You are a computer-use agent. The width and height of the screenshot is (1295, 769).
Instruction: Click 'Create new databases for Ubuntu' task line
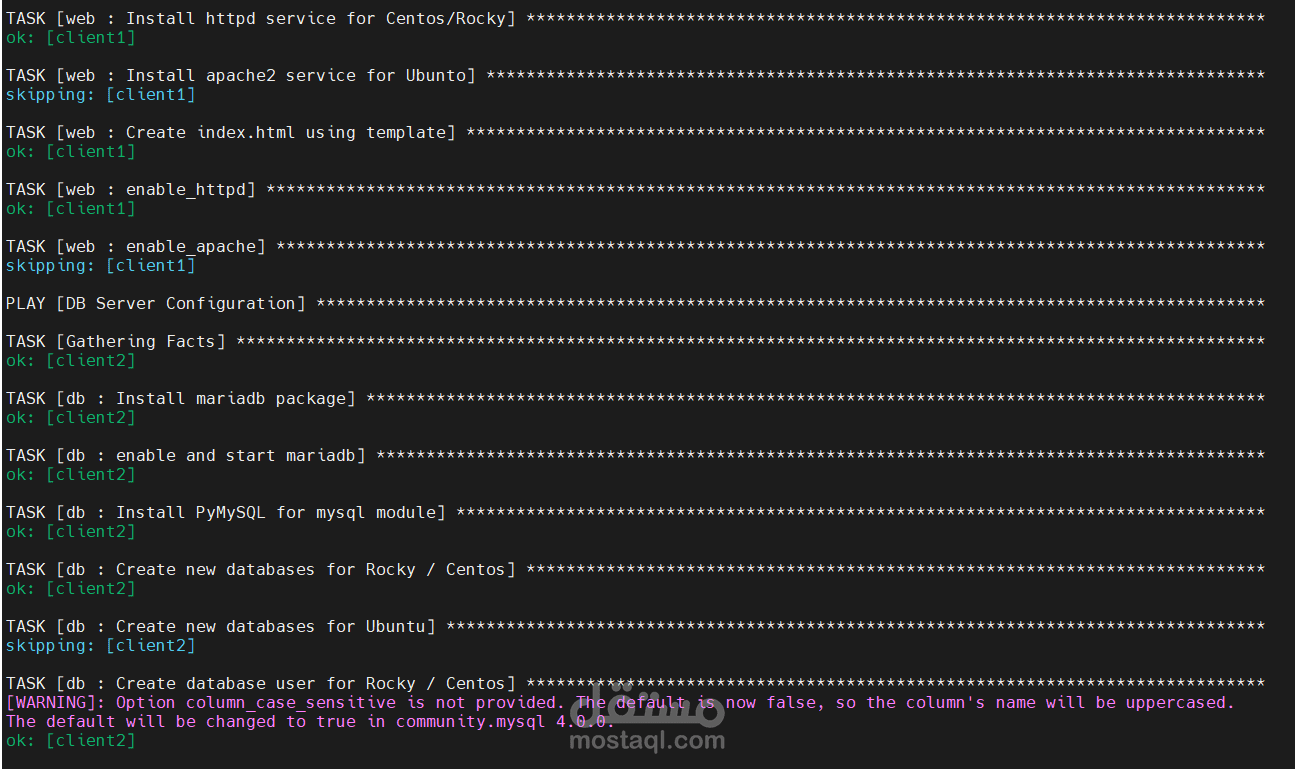(x=635, y=627)
